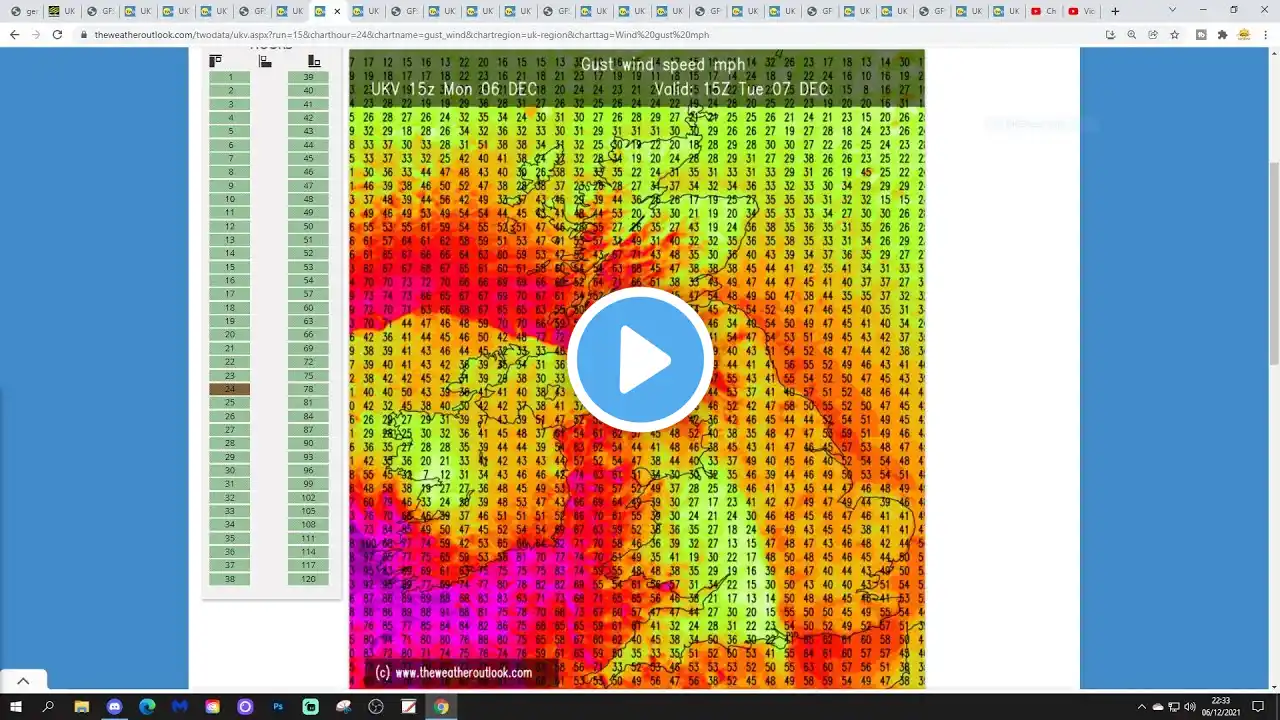Open Windows taskbar search

[x=48, y=707]
